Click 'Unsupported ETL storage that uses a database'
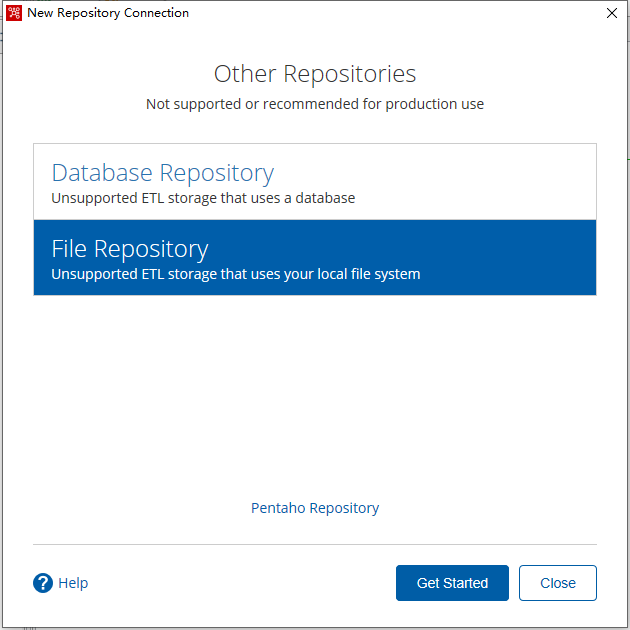The image size is (630, 630). 203,198
